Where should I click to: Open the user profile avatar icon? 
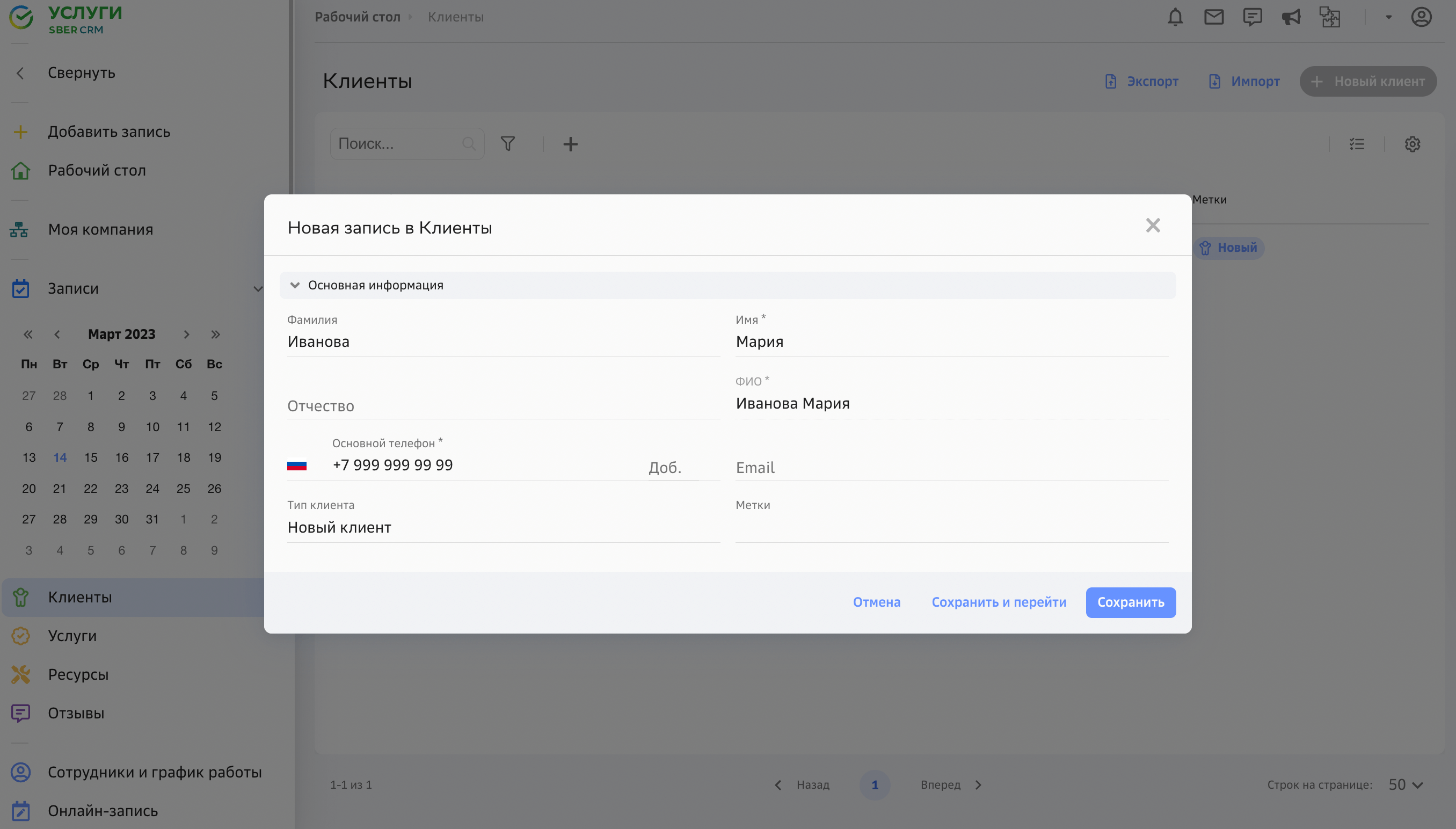click(1421, 17)
